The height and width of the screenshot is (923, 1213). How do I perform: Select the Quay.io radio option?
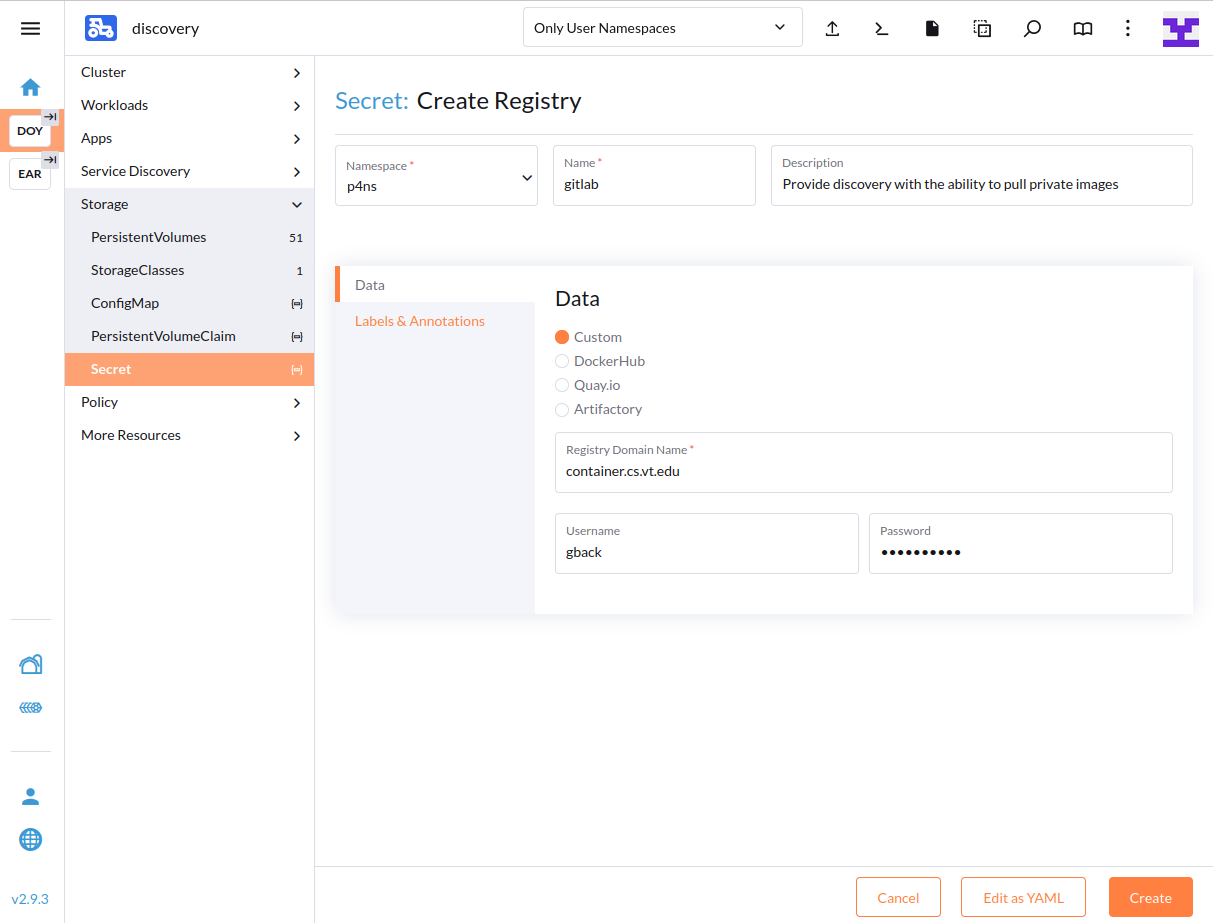(x=562, y=385)
